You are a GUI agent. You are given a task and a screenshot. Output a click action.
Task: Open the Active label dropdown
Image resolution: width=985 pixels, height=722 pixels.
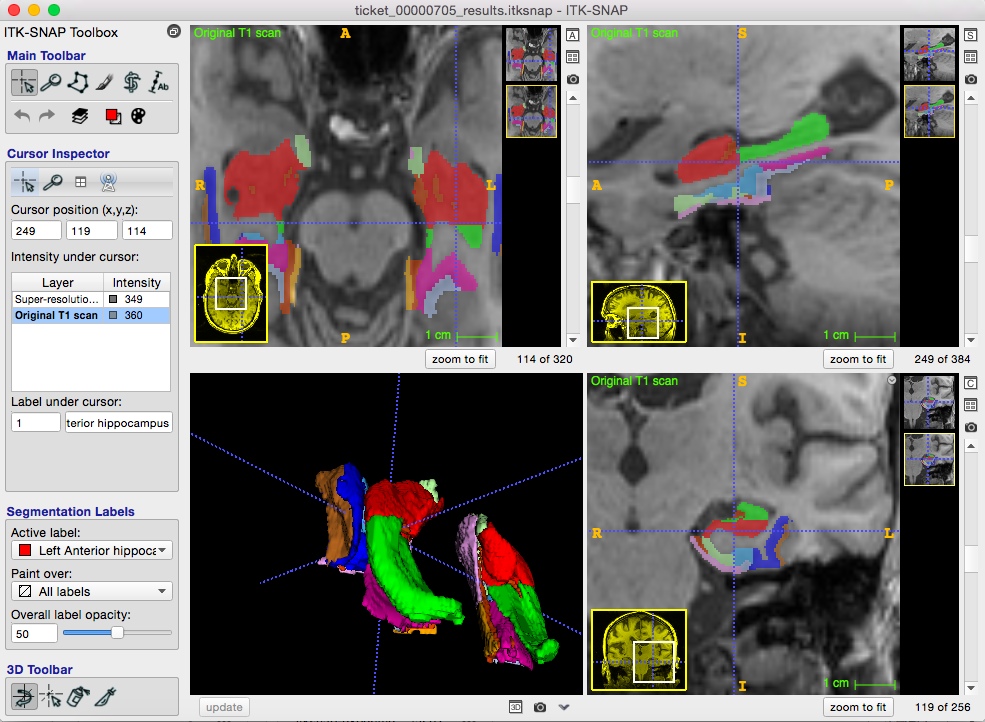click(x=92, y=550)
